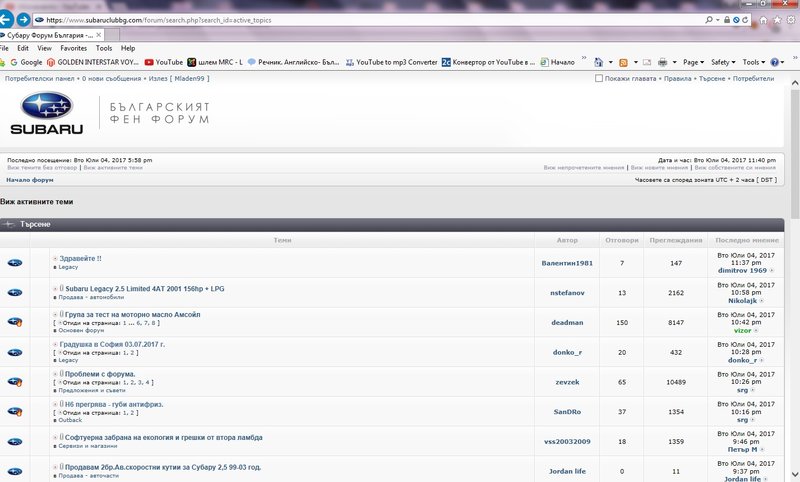Click hot topic icon for Група за тест row

[15, 322]
